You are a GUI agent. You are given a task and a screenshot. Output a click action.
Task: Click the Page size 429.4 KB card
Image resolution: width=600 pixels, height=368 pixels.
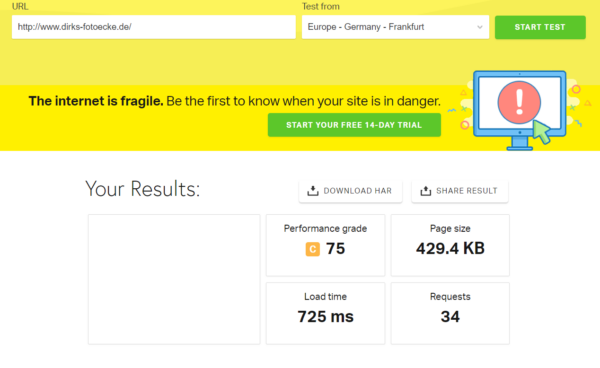click(x=450, y=245)
